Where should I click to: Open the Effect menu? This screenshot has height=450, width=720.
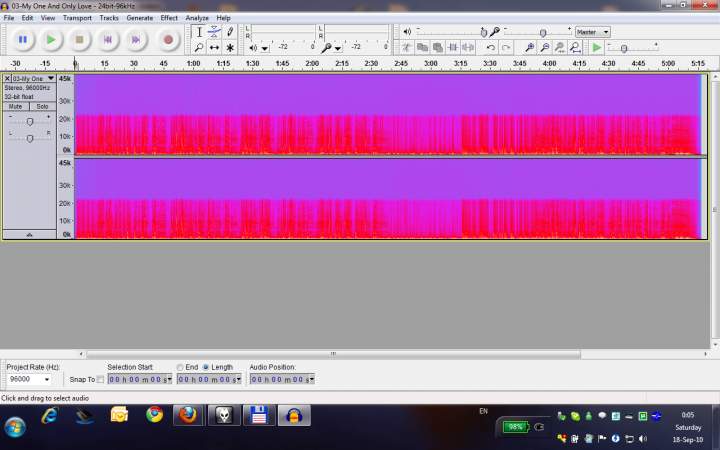pos(169,18)
